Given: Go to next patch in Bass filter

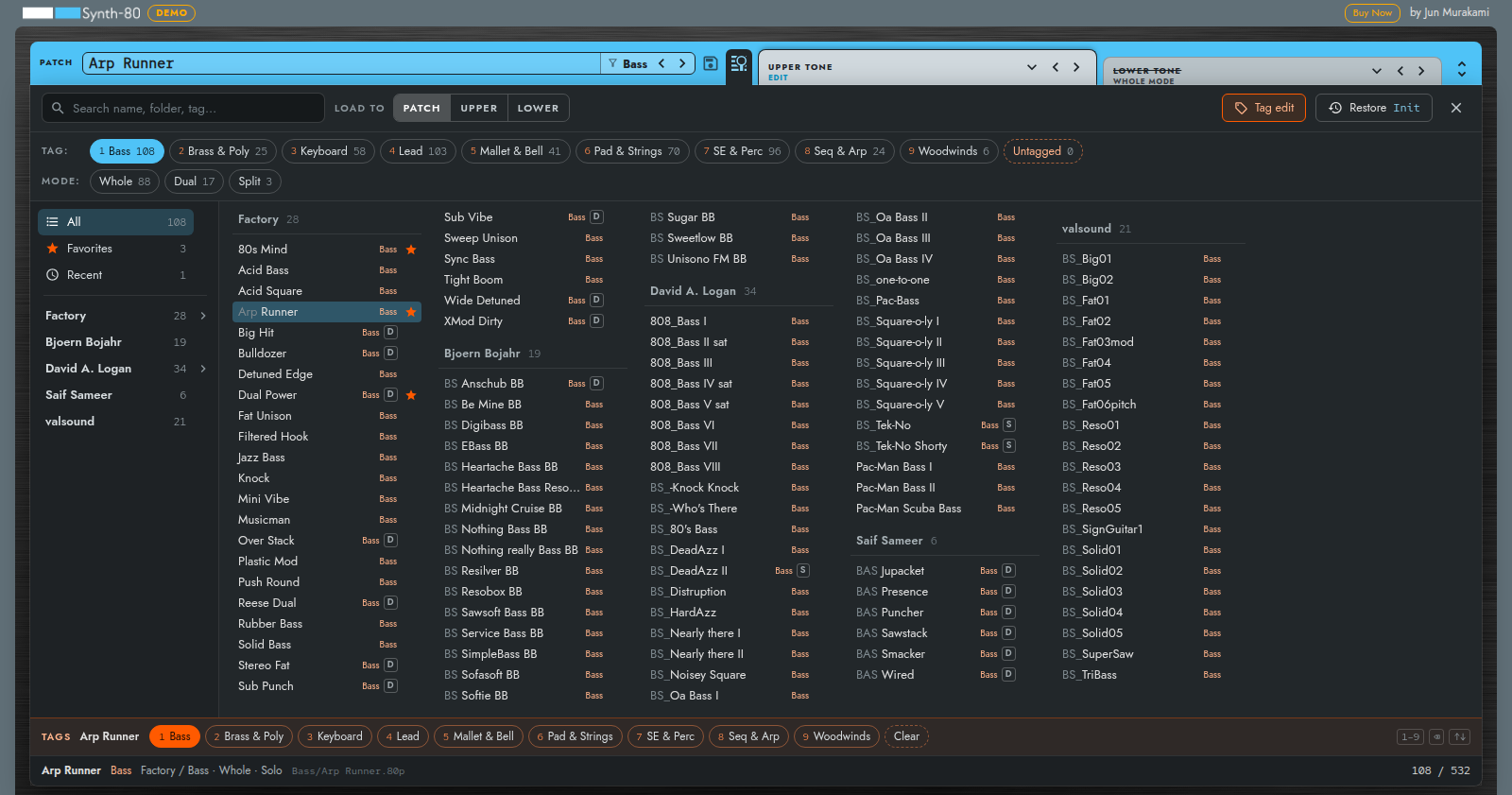Looking at the screenshot, I should 682,63.
